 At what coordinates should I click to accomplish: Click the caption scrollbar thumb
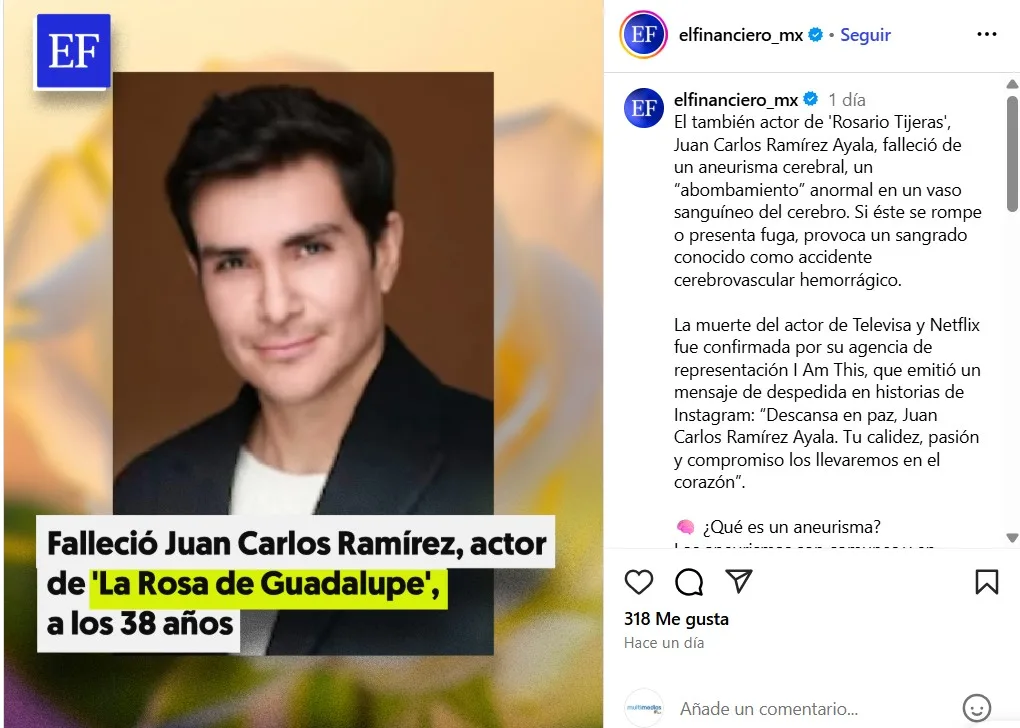coord(1012,154)
